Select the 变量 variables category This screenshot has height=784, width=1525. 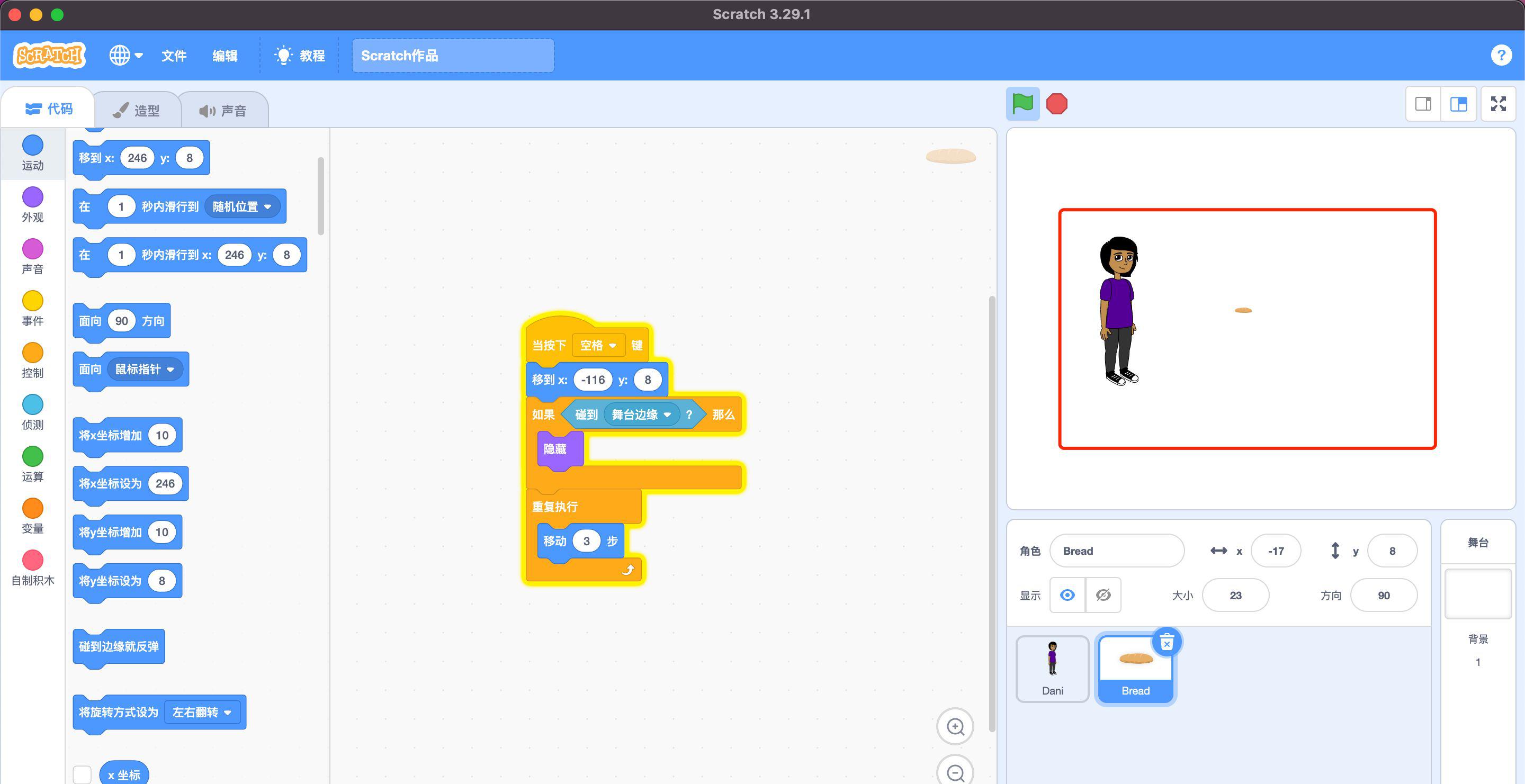pos(32,516)
